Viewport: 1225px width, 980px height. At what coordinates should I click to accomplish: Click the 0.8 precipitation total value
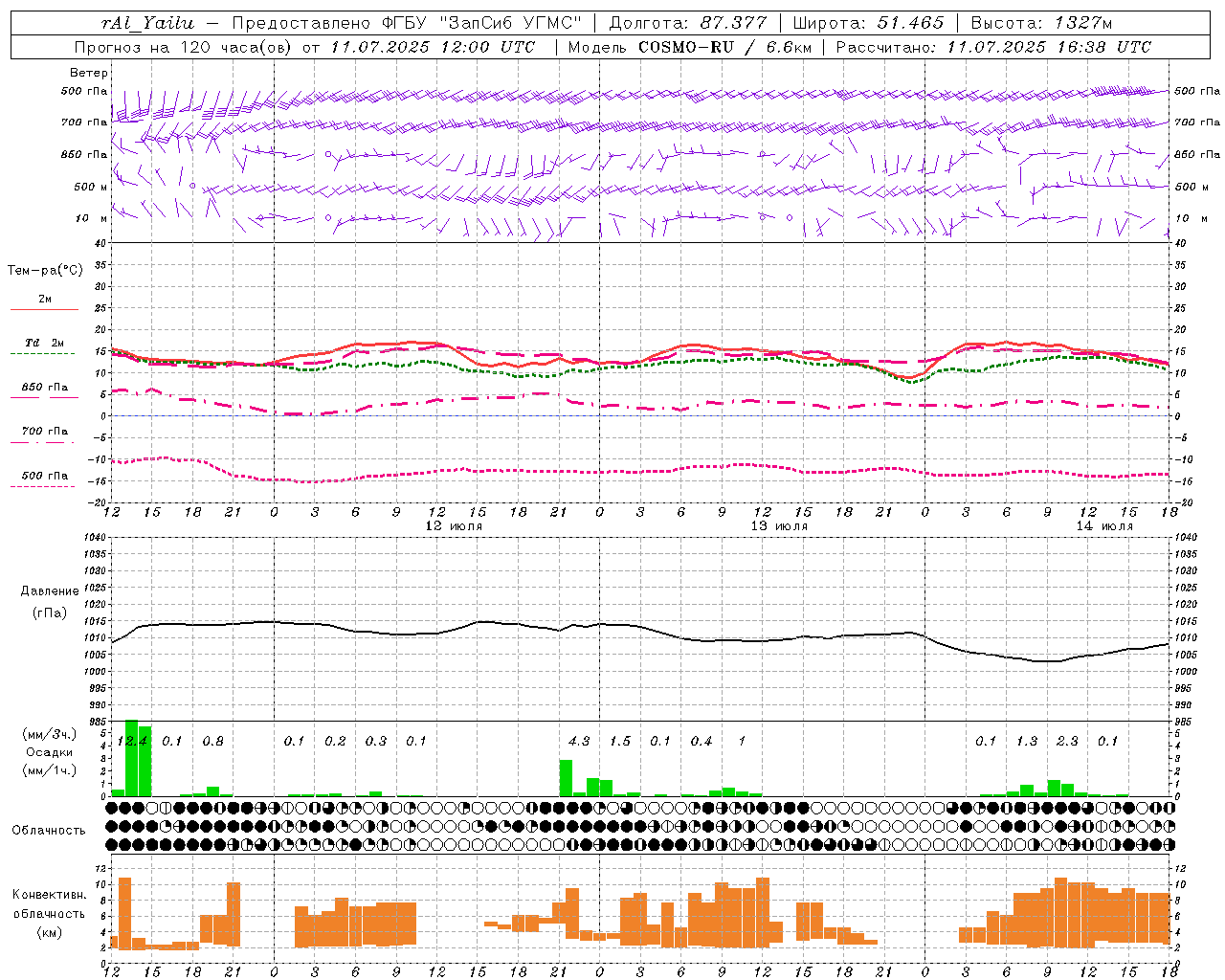(212, 741)
